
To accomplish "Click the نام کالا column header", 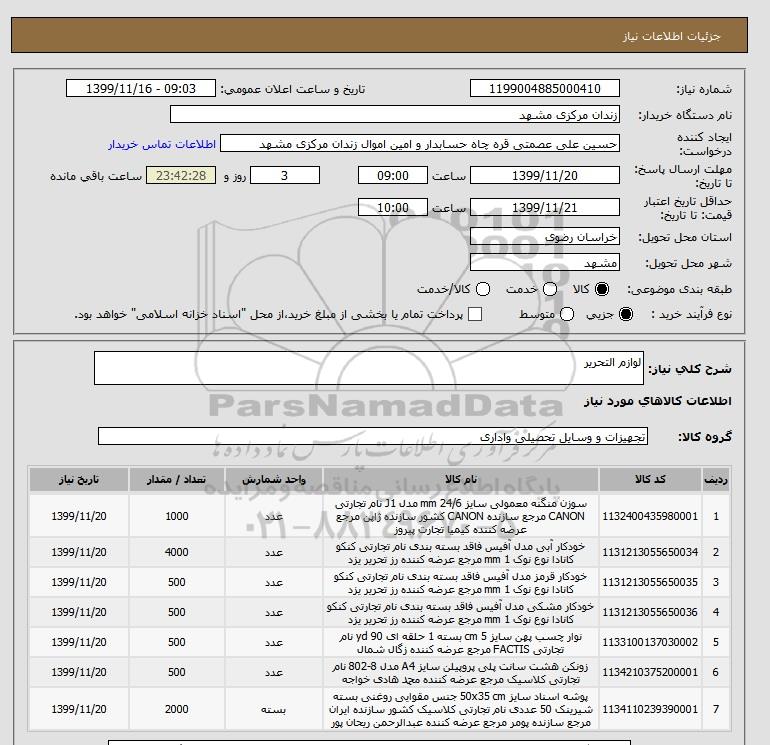I will tap(461, 479).
